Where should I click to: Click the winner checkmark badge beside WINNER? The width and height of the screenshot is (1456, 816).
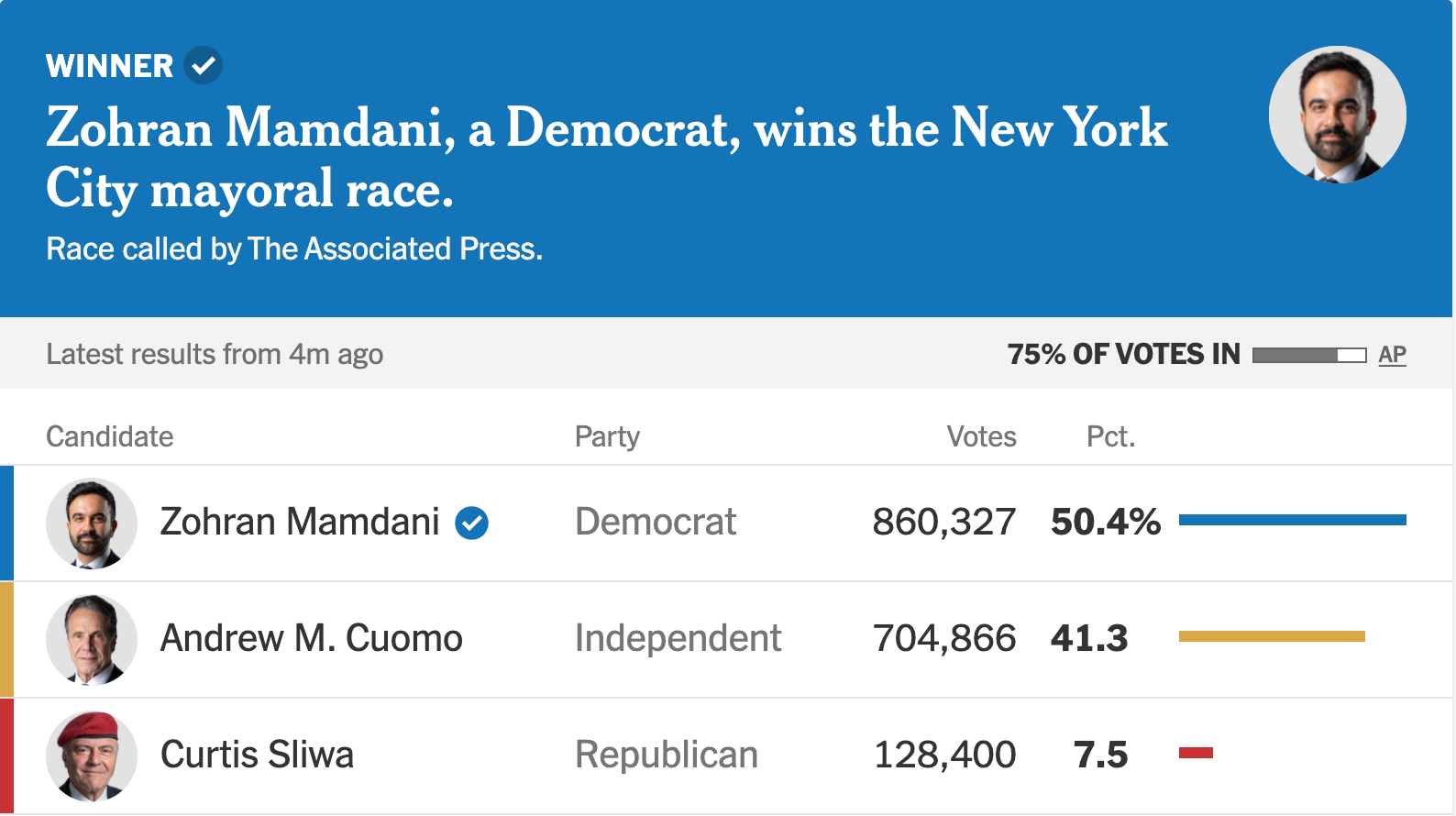click(x=203, y=66)
